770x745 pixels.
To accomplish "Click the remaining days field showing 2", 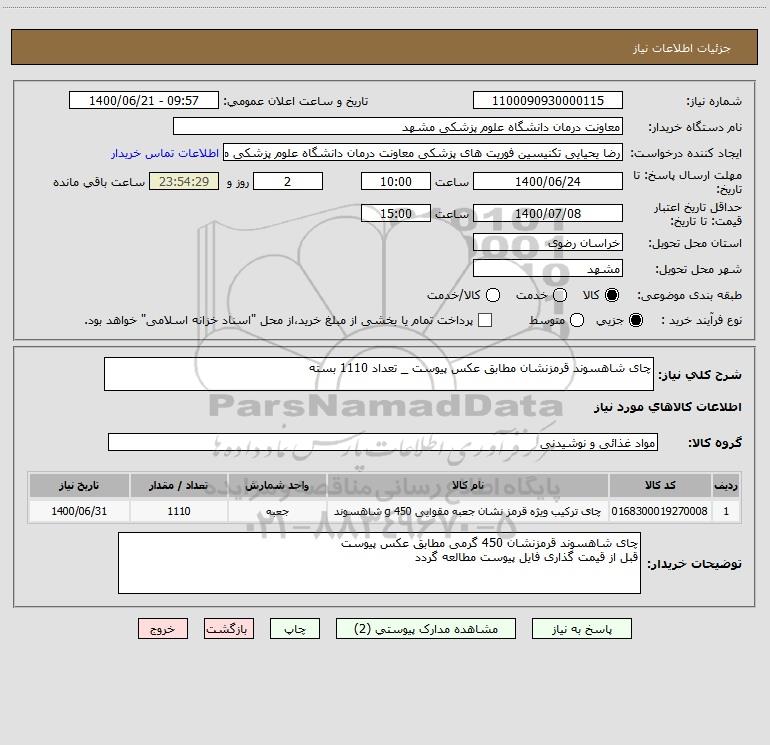I will coord(288,181).
